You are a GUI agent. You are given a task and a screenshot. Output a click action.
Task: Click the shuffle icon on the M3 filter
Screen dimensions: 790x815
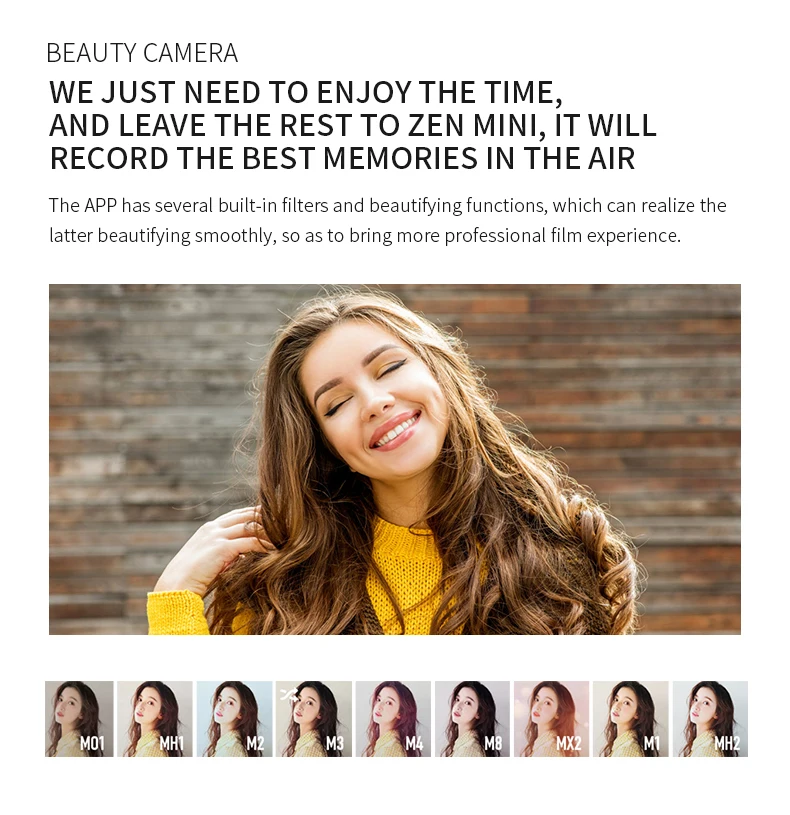point(289,694)
